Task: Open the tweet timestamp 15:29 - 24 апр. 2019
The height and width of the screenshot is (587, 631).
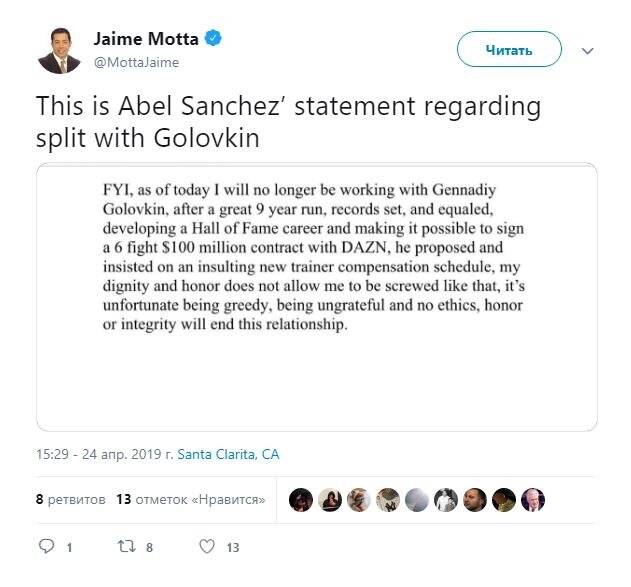Action: 104,454
